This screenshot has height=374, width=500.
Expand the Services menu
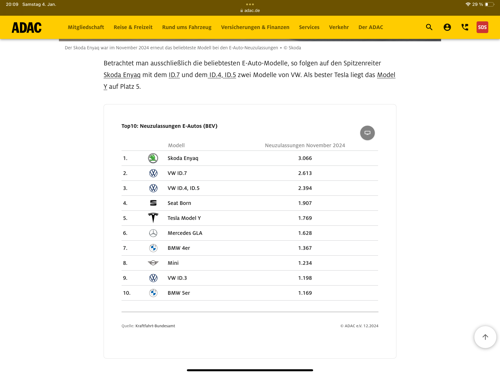tap(309, 27)
